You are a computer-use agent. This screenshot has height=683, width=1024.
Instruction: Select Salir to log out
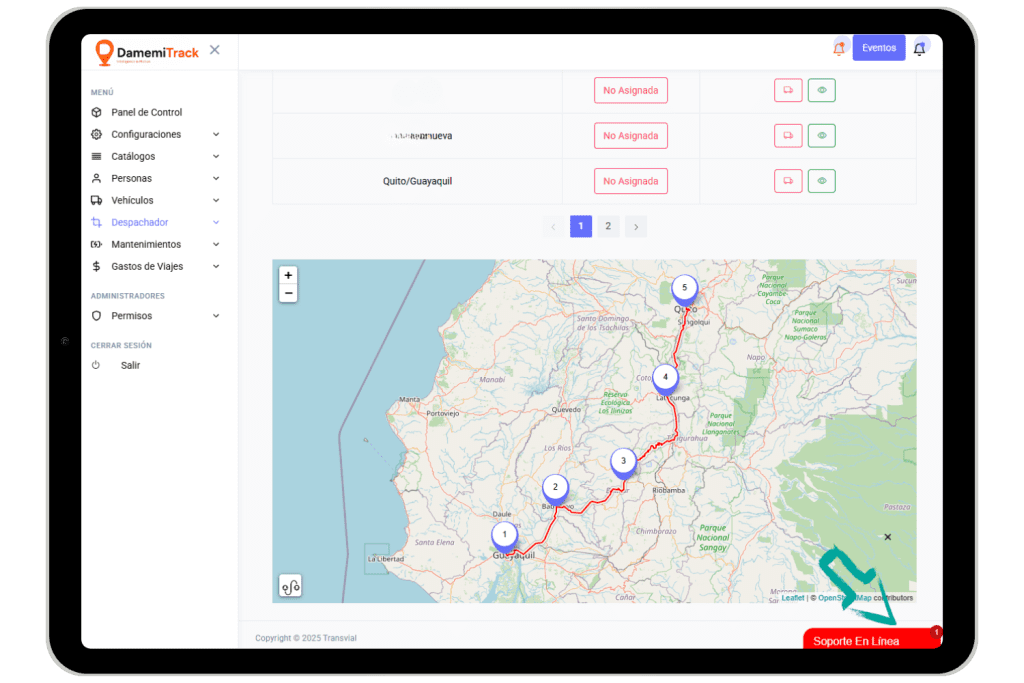click(x=130, y=365)
